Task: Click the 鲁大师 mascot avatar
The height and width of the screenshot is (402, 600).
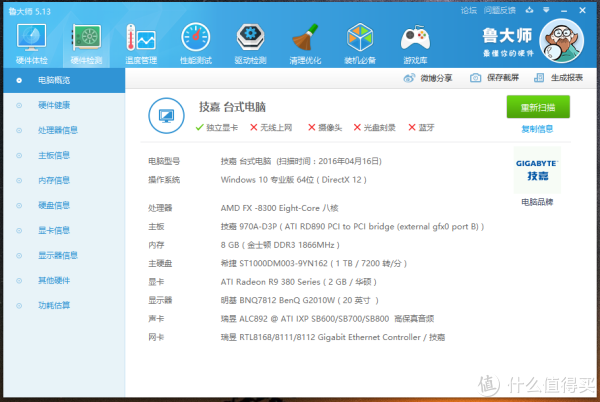Action: 561,41
